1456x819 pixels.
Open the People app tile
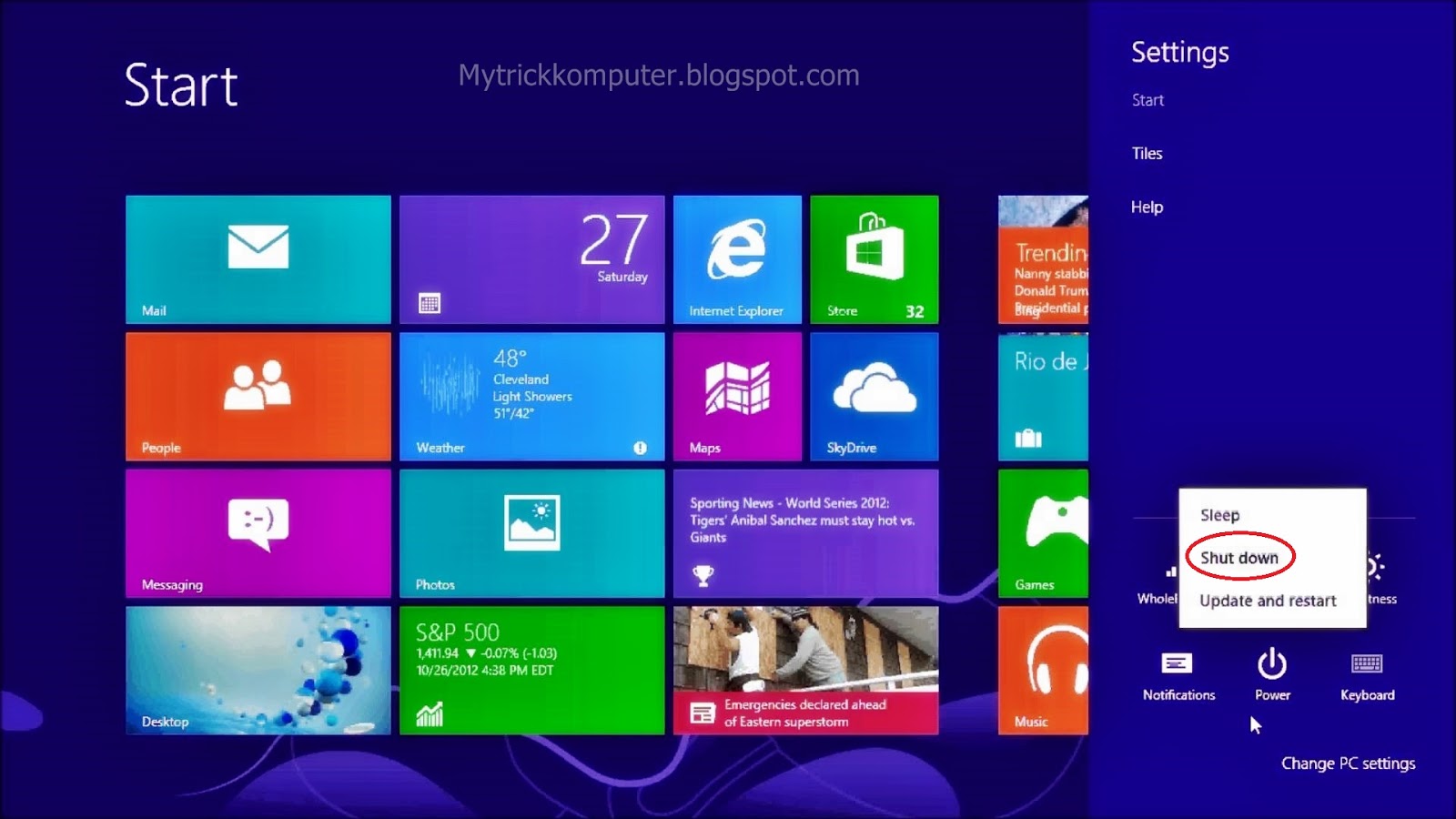[258, 397]
